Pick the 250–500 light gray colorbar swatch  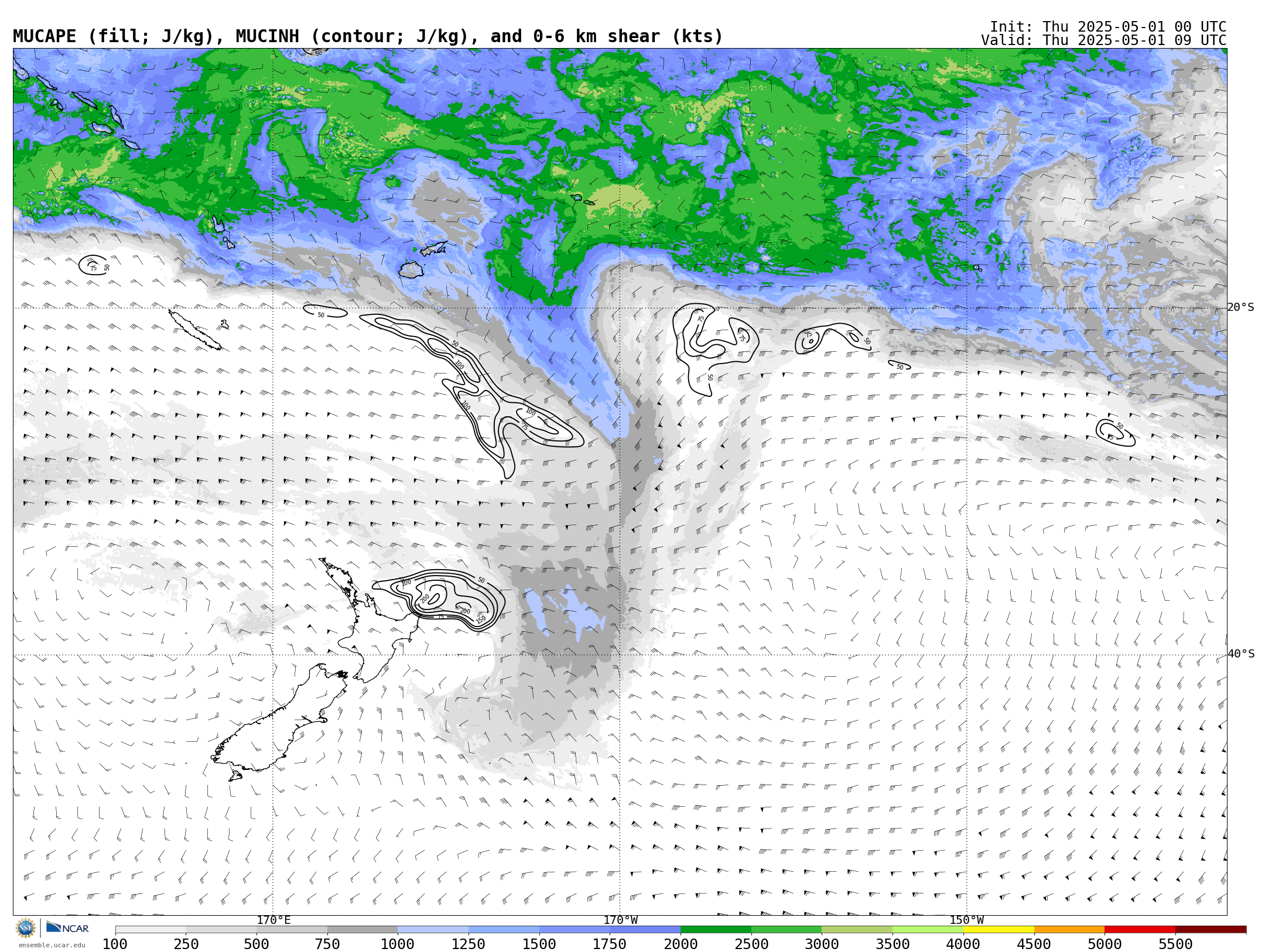coord(221,930)
